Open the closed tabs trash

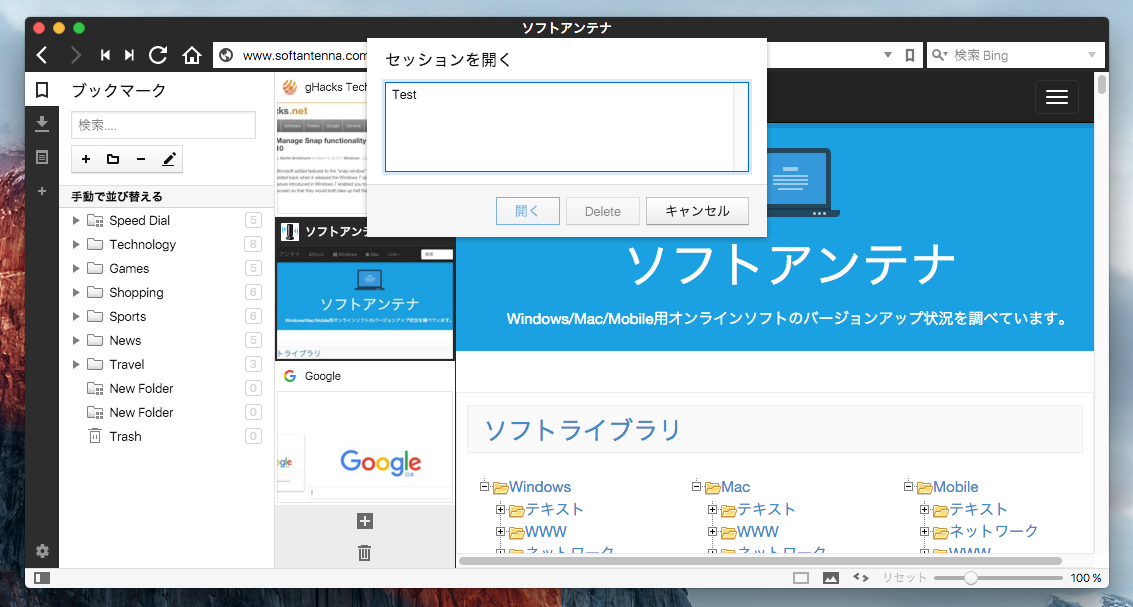coord(365,553)
